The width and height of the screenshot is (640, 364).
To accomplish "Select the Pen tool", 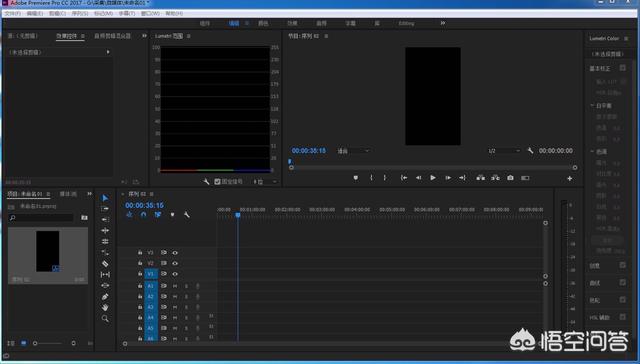I will click(105, 297).
